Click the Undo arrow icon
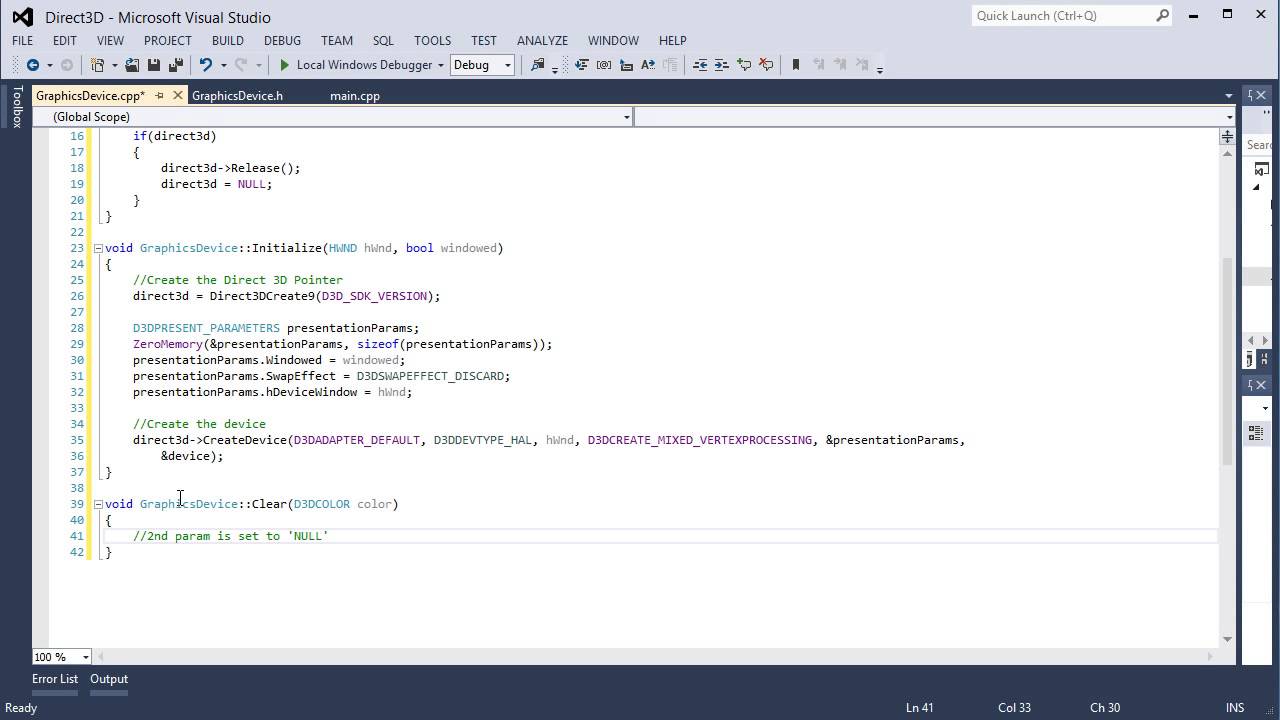This screenshot has width=1280, height=720. tap(205, 65)
